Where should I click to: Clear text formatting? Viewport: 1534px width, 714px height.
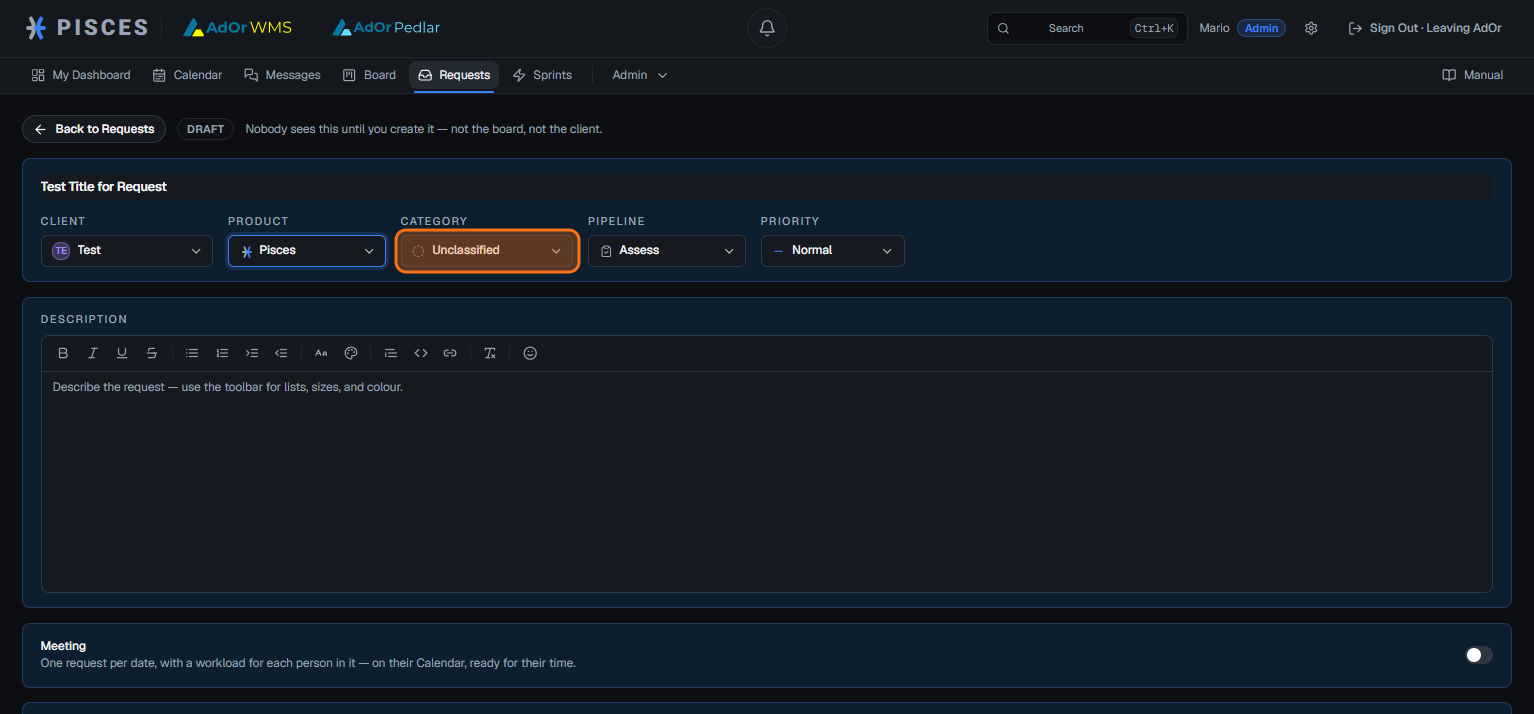pyautogui.click(x=490, y=353)
